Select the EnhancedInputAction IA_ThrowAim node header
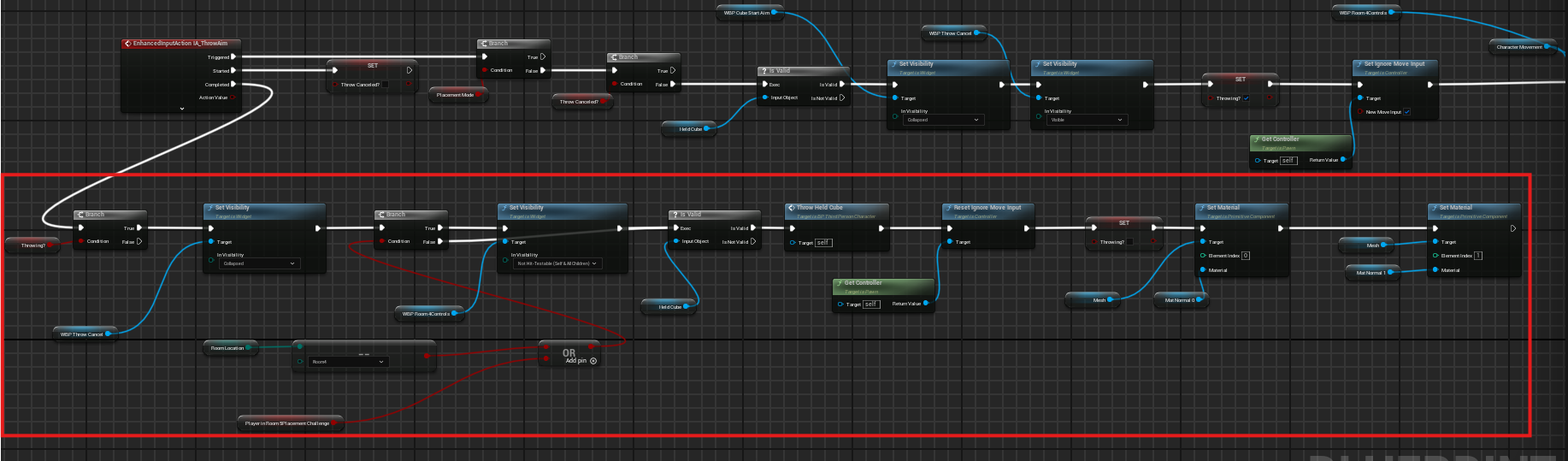 [x=180, y=44]
